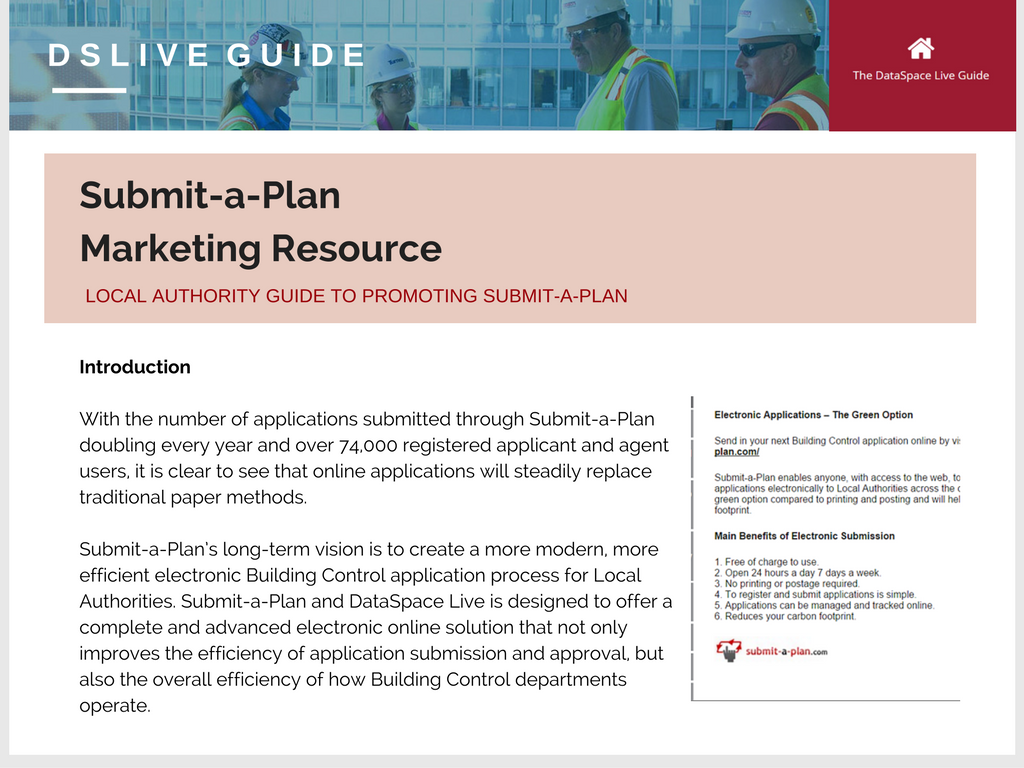The height and width of the screenshot is (768, 1024).
Task: Open the electronic applications leaflet thumbnail
Action: 825,549
